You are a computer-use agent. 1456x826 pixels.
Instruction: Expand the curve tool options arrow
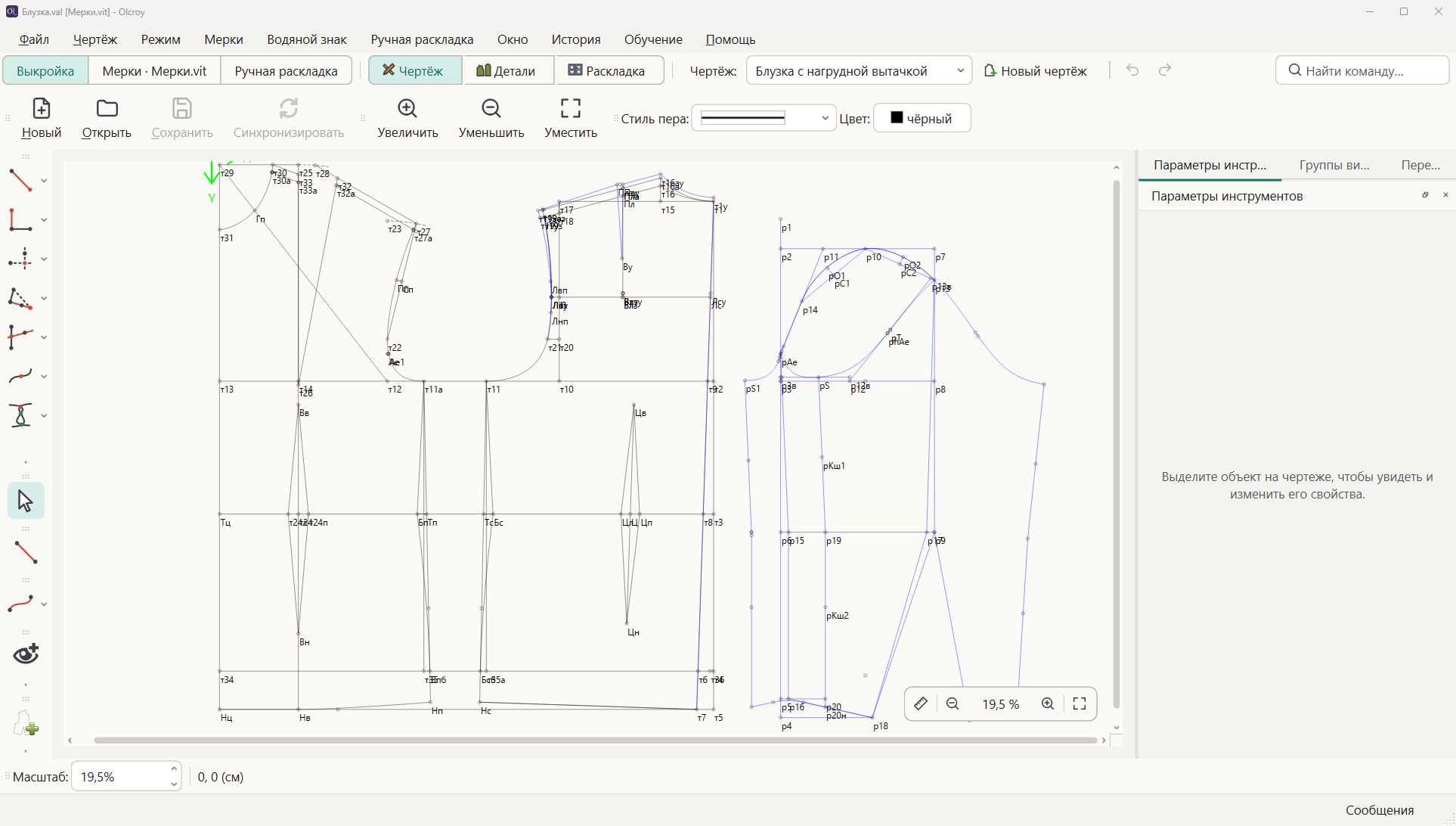tap(44, 377)
